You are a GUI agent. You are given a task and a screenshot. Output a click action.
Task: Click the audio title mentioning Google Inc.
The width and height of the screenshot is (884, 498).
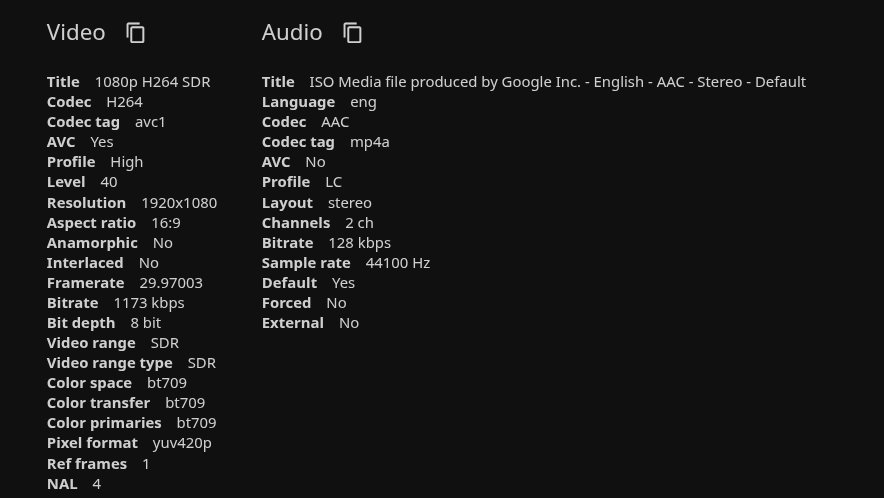pyautogui.click(x=557, y=82)
